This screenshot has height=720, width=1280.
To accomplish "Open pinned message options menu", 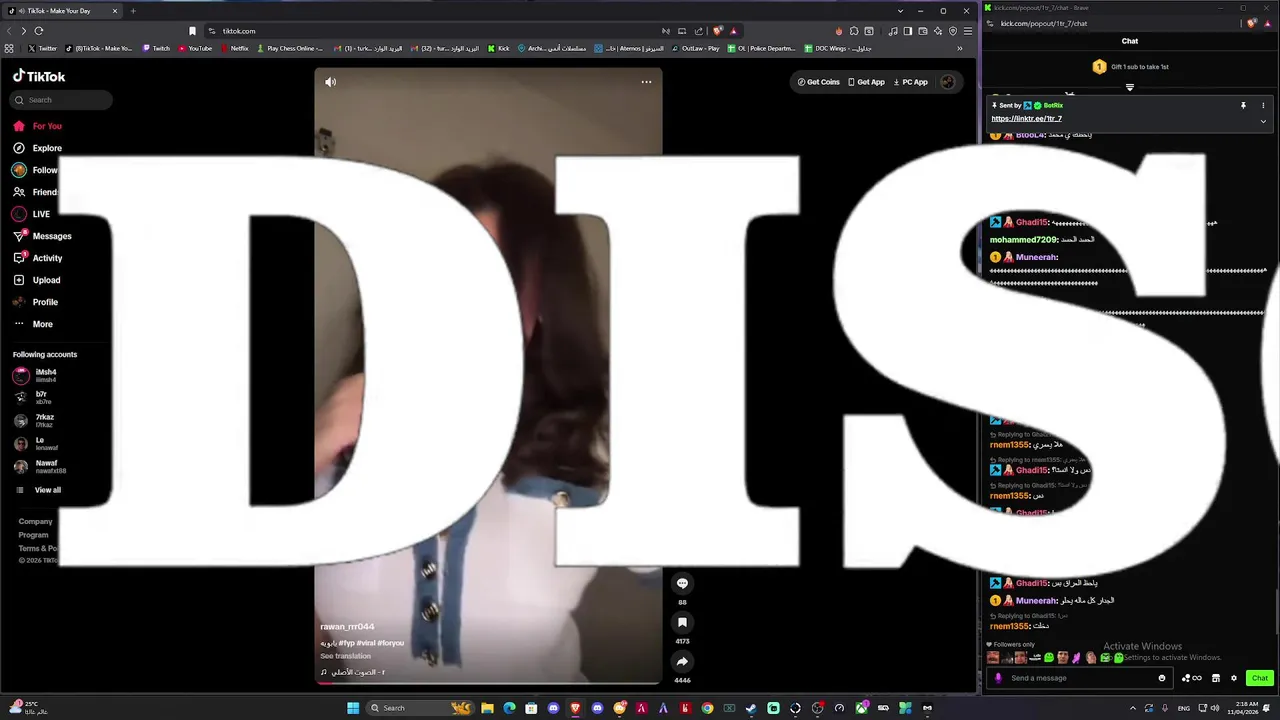I will pos(1263,105).
